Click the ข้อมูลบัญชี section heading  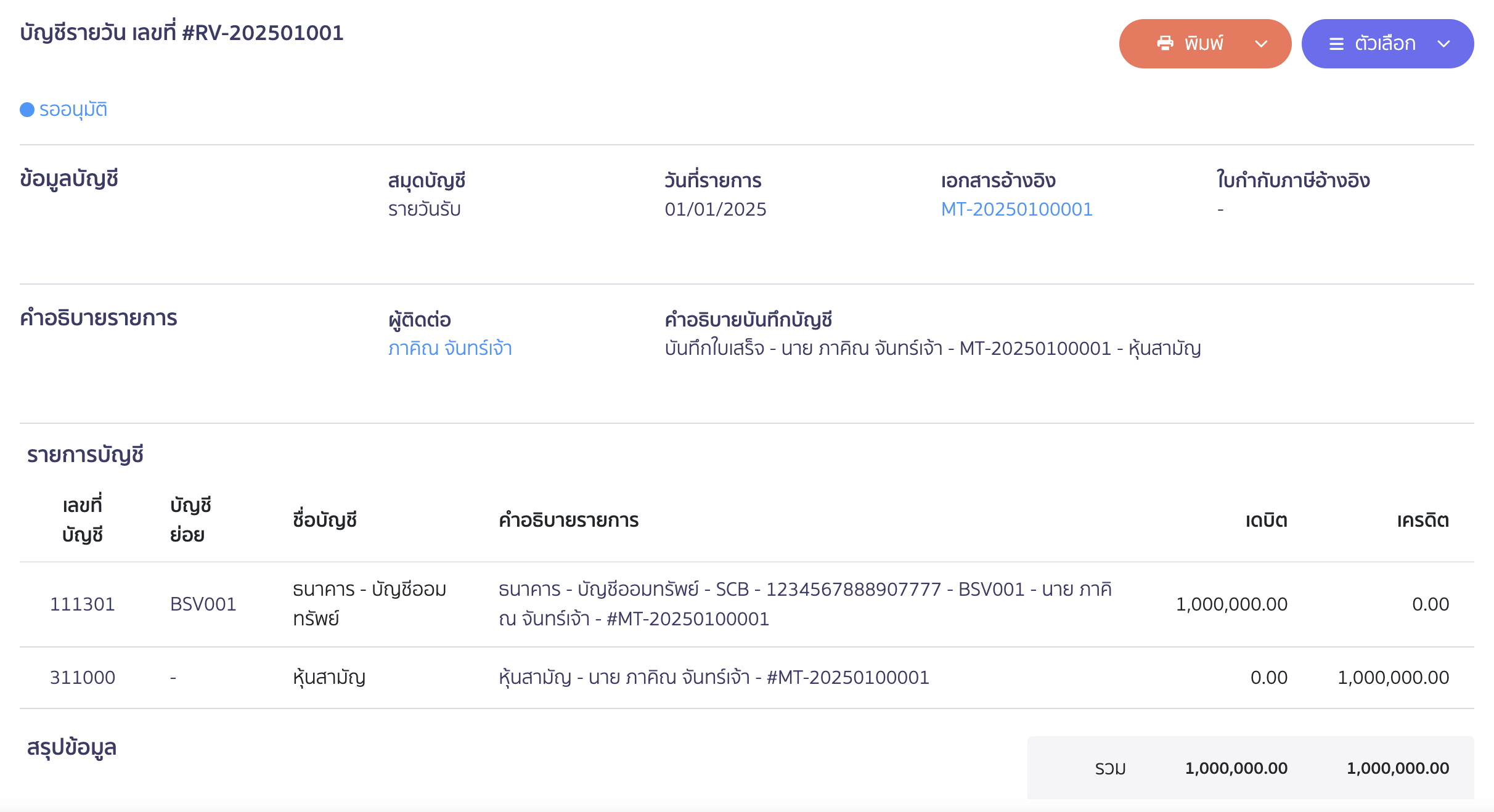[69, 179]
